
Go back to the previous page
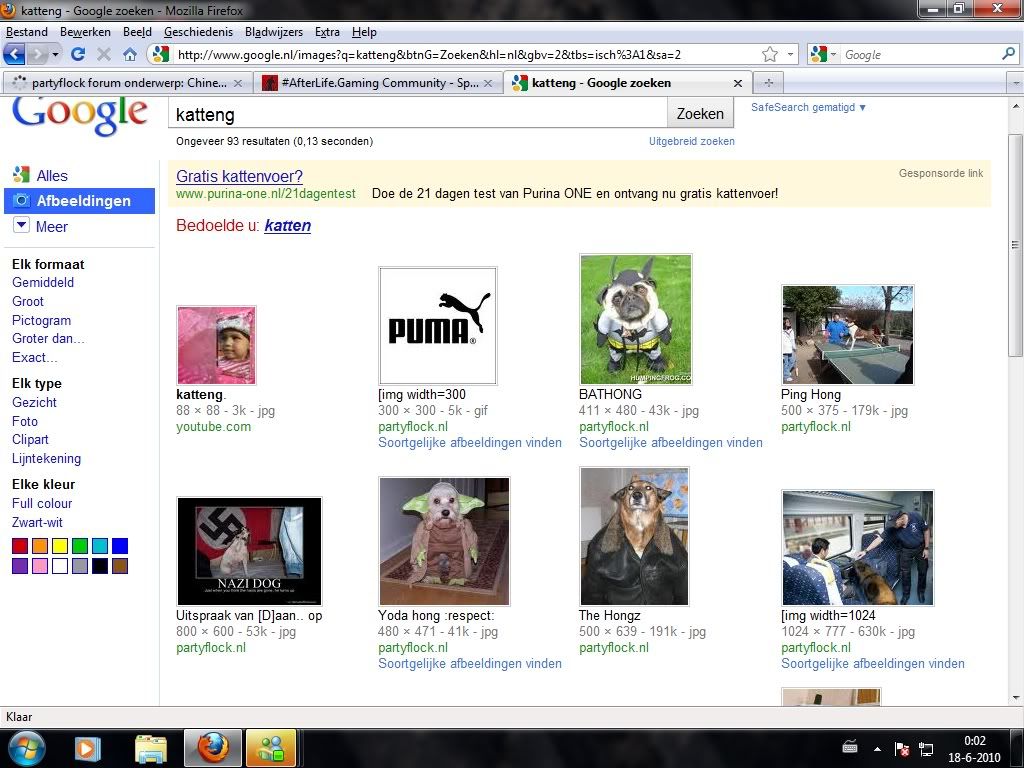pos(14,54)
